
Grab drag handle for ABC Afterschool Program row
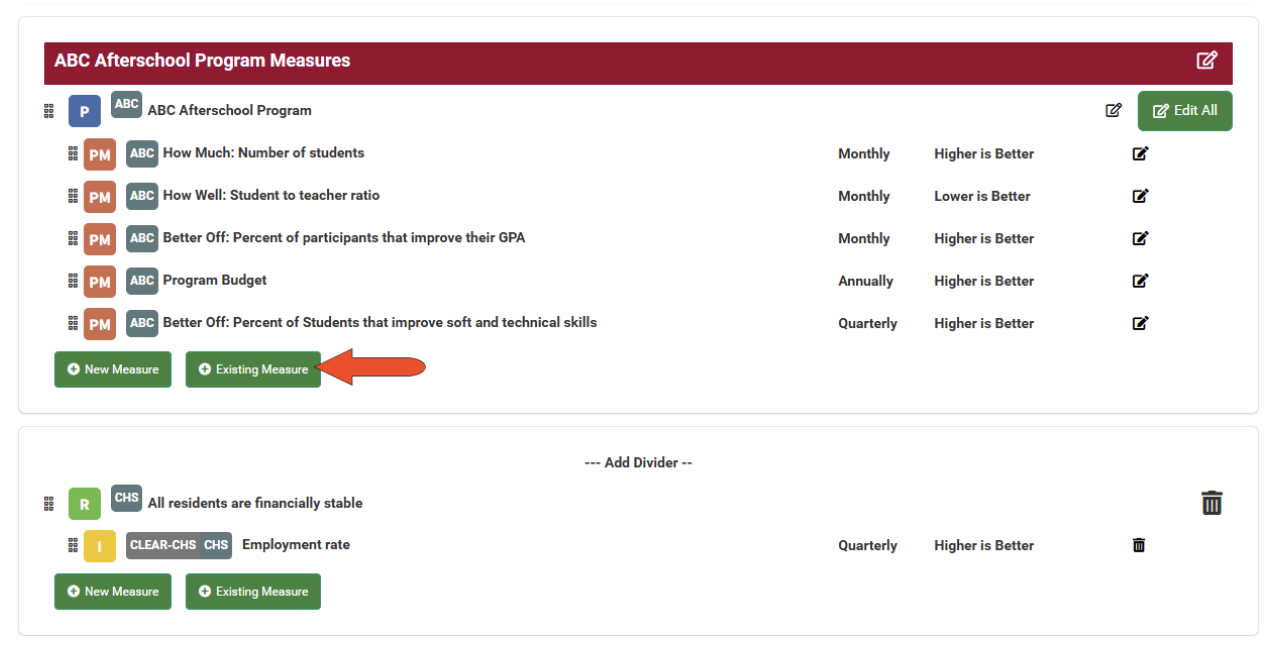(x=49, y=111)
